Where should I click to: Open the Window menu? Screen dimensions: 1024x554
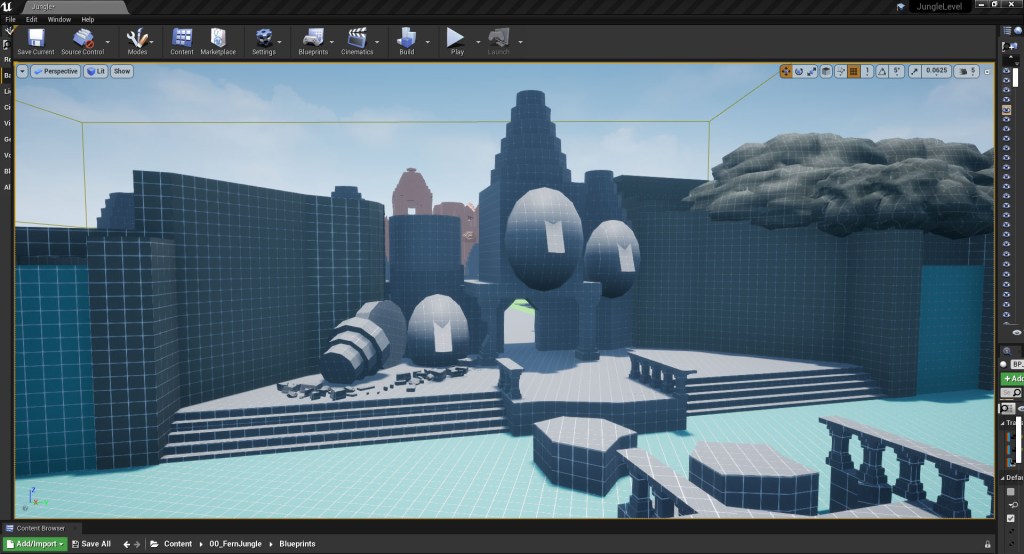pyautogui.click(x=59, y=19)
